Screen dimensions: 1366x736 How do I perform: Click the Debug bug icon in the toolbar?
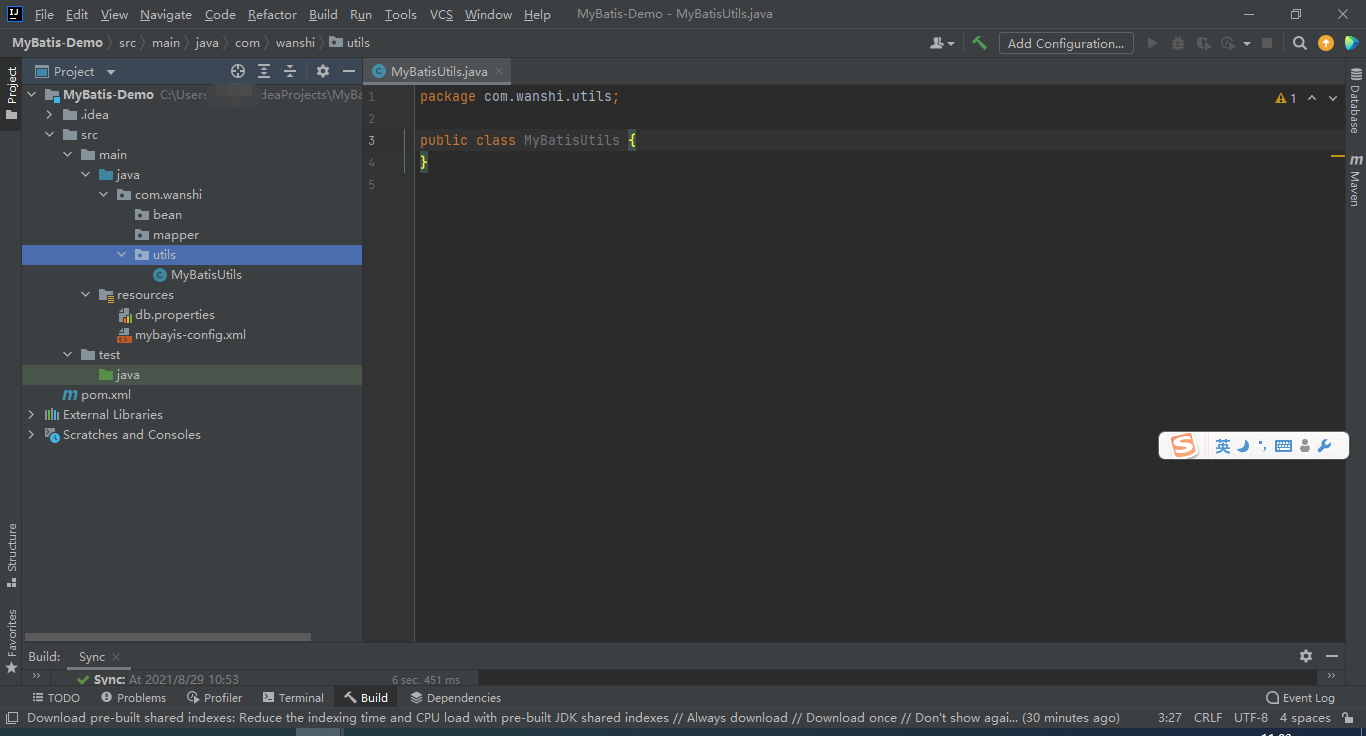click(1177, 43)
